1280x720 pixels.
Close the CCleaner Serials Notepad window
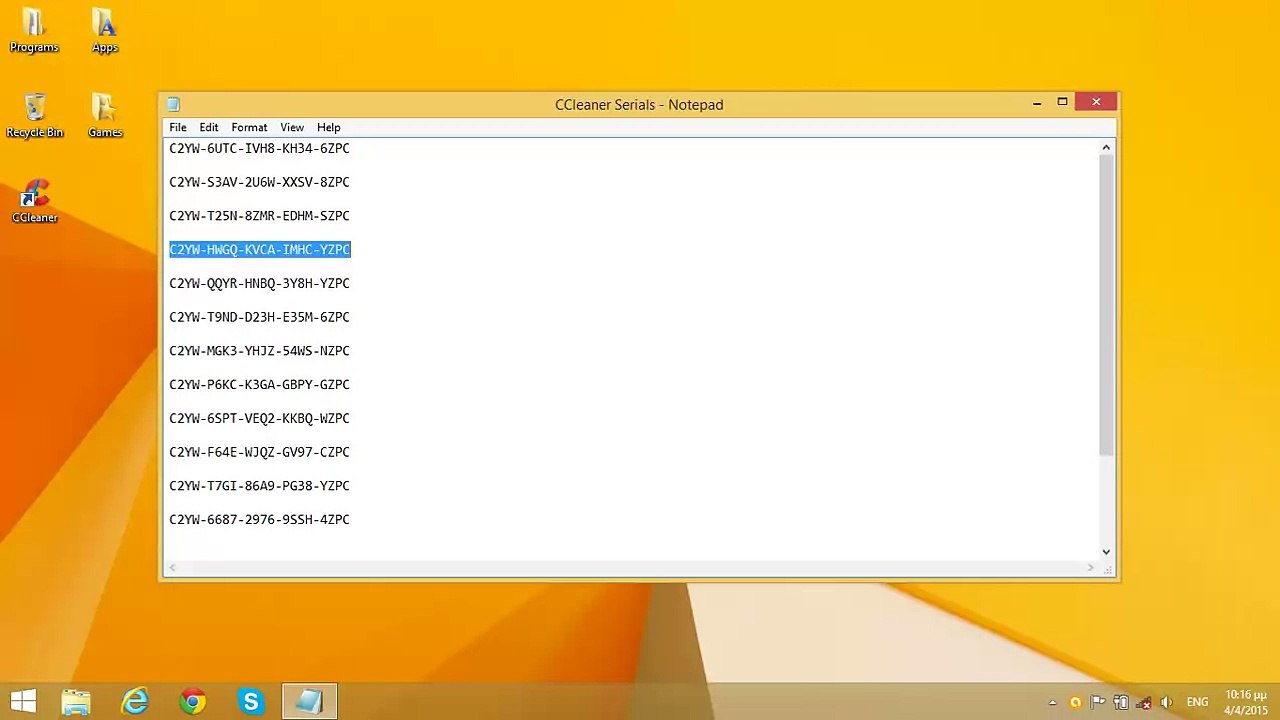click(1096, 102)
